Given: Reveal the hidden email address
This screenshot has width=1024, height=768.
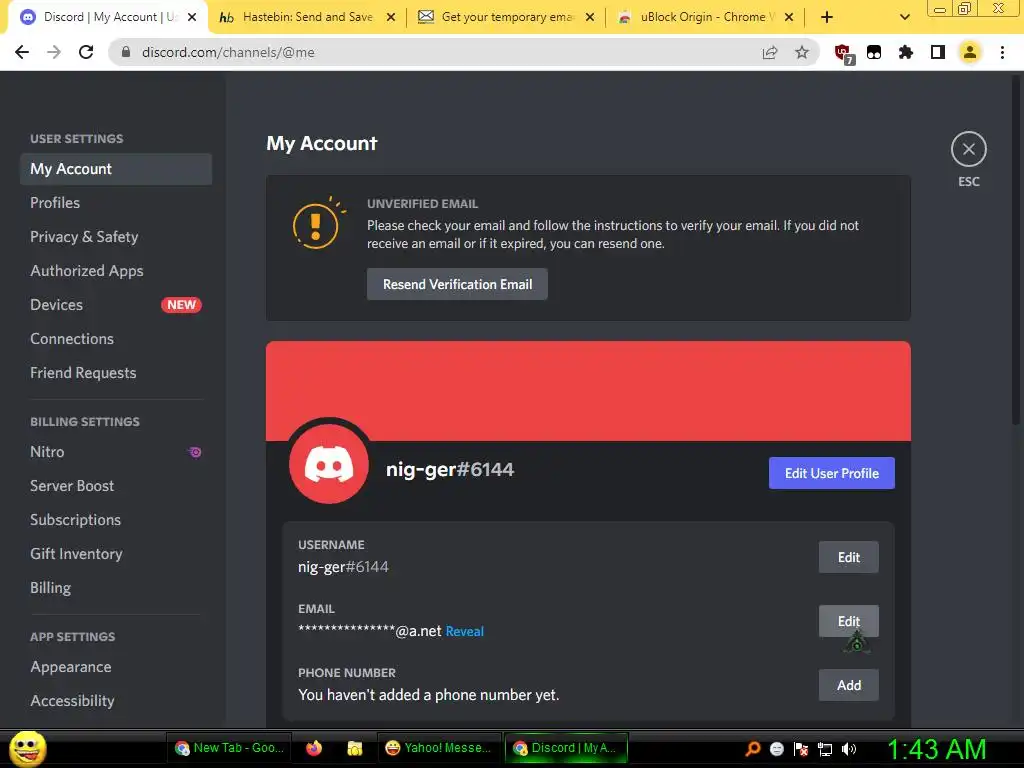Looking at the screenshot, I should click(x=464, y=631).
